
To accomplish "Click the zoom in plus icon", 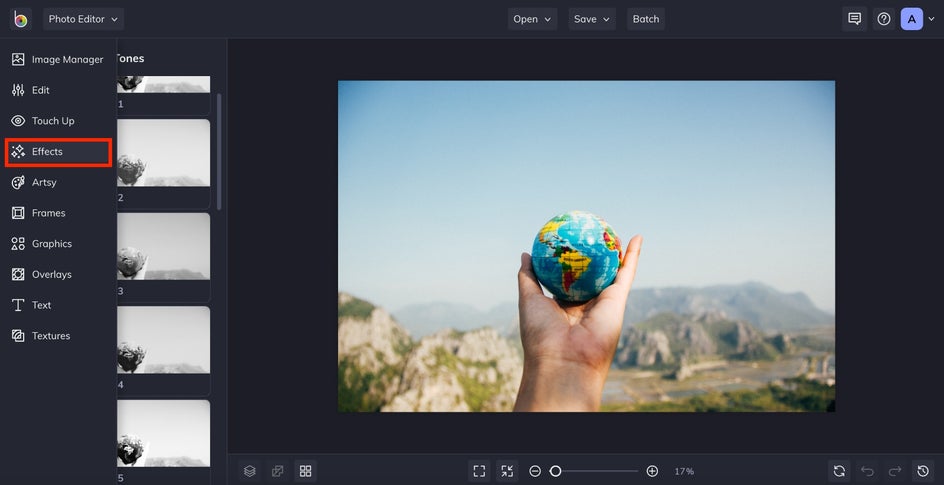I will (x=652, y=471).
